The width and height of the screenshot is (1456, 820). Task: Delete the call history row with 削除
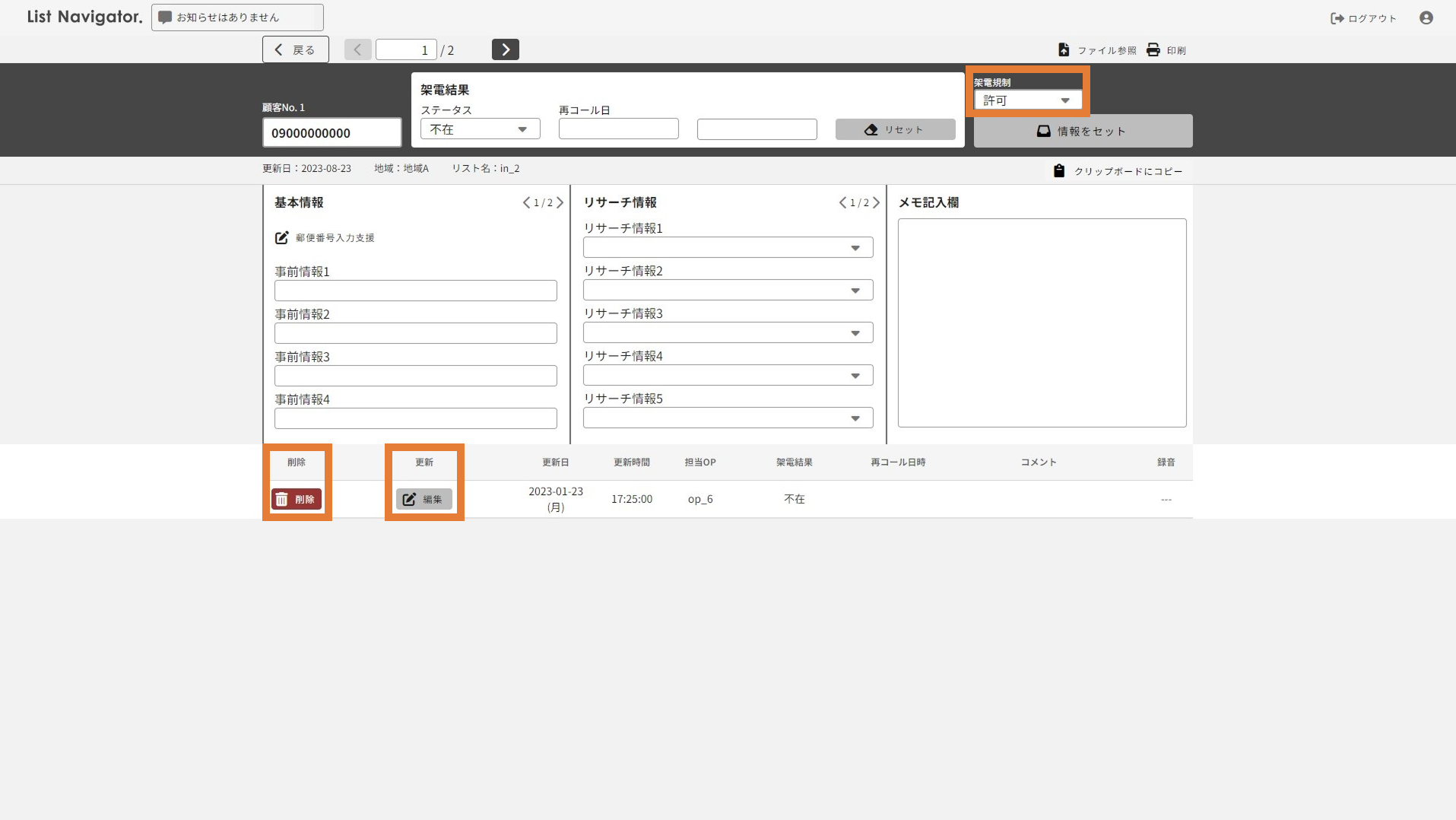(297, 500)
